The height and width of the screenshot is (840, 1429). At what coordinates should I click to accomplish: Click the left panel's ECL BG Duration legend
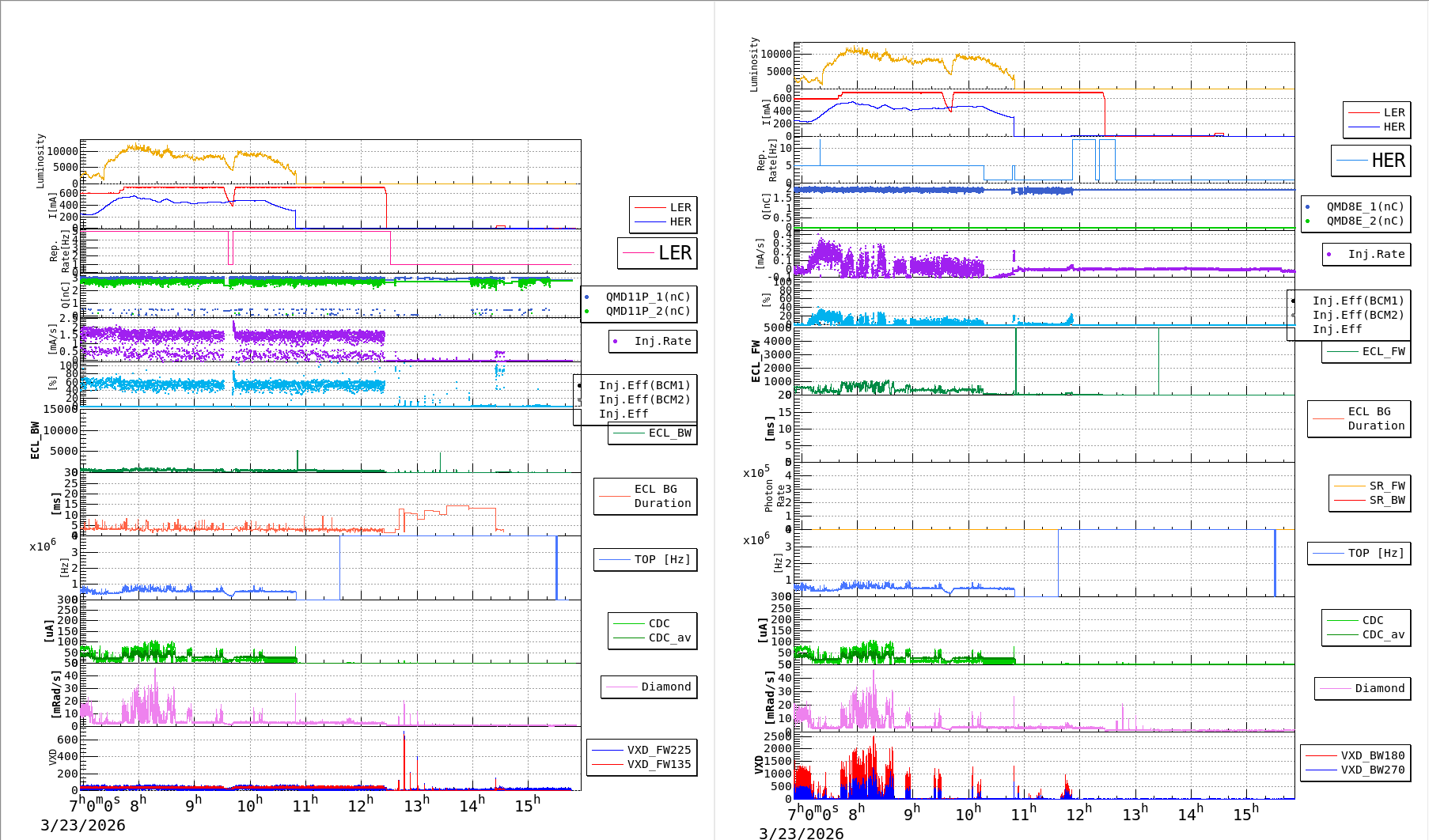point(646,496)
